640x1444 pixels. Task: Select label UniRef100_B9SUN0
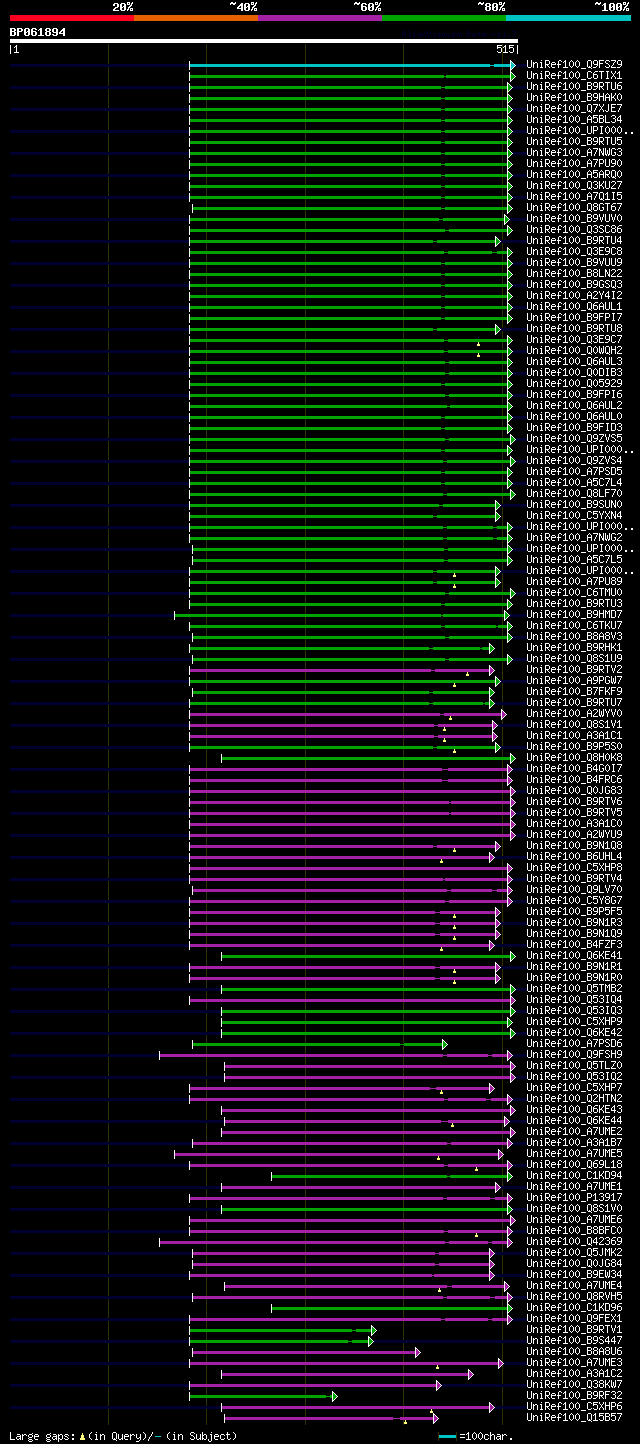click(574, 505)
